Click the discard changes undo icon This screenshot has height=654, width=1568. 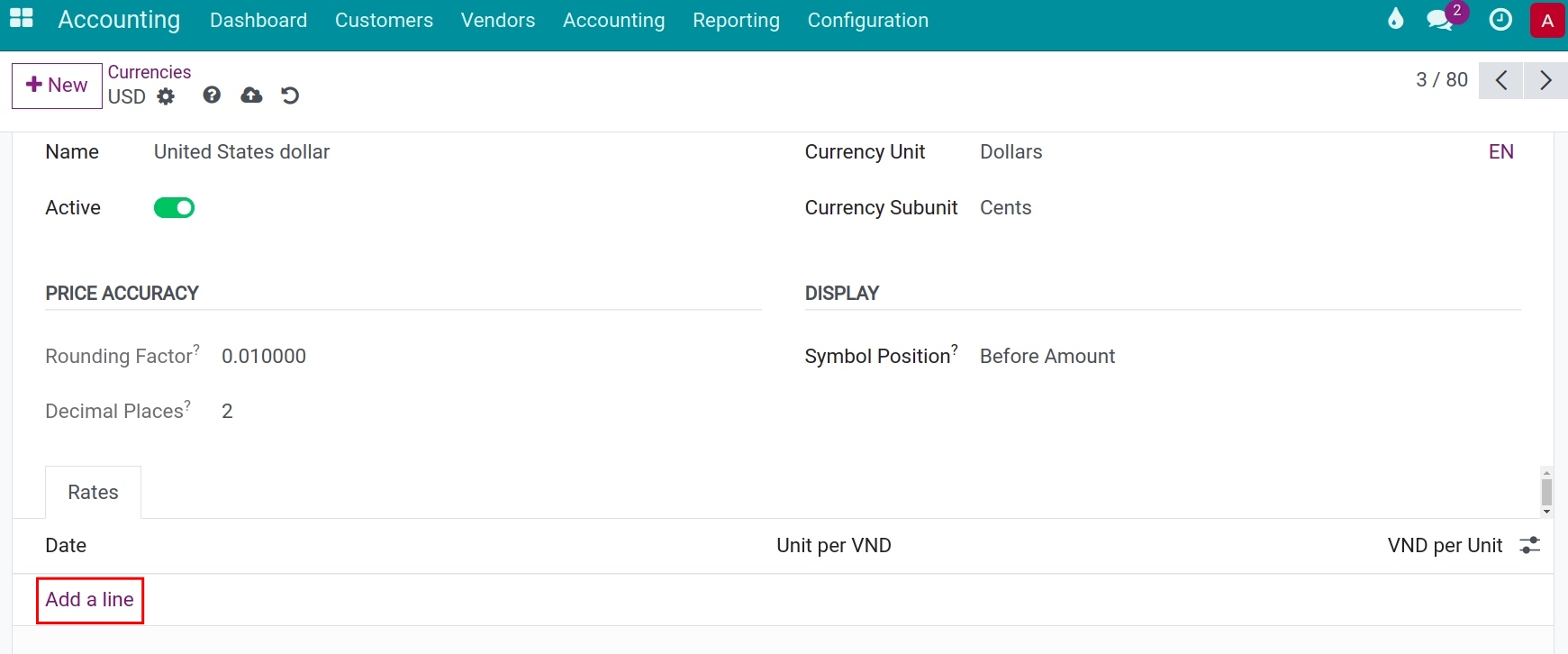[289, 95]
